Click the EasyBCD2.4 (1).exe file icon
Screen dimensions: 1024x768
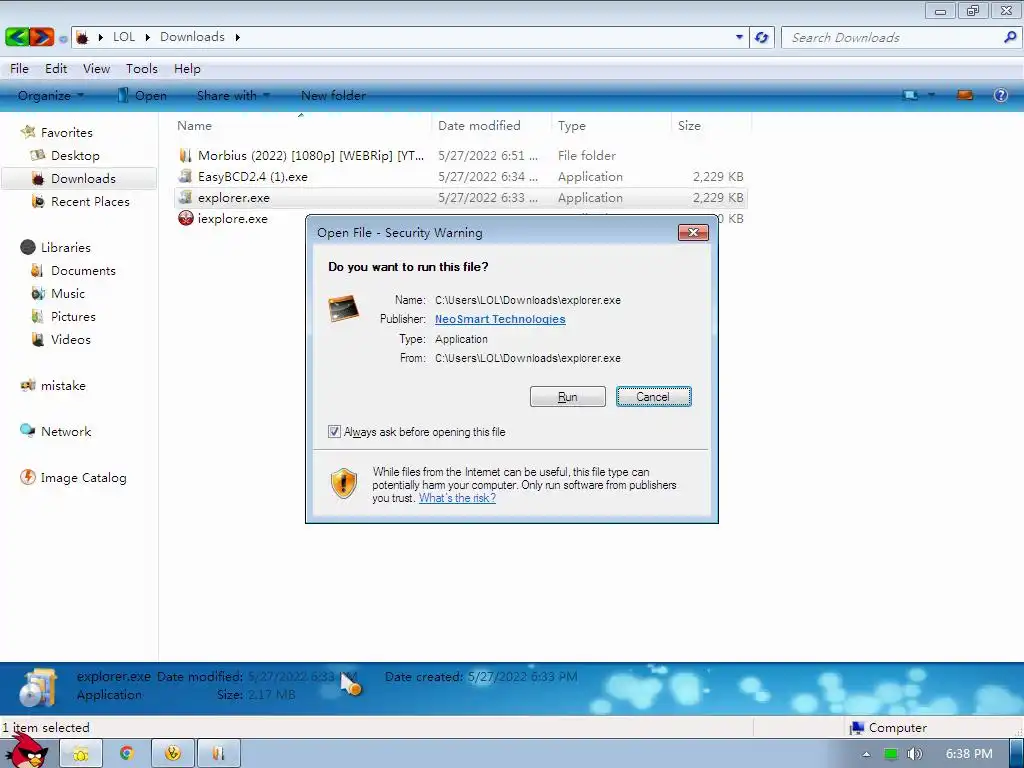(x=185, y=176)
